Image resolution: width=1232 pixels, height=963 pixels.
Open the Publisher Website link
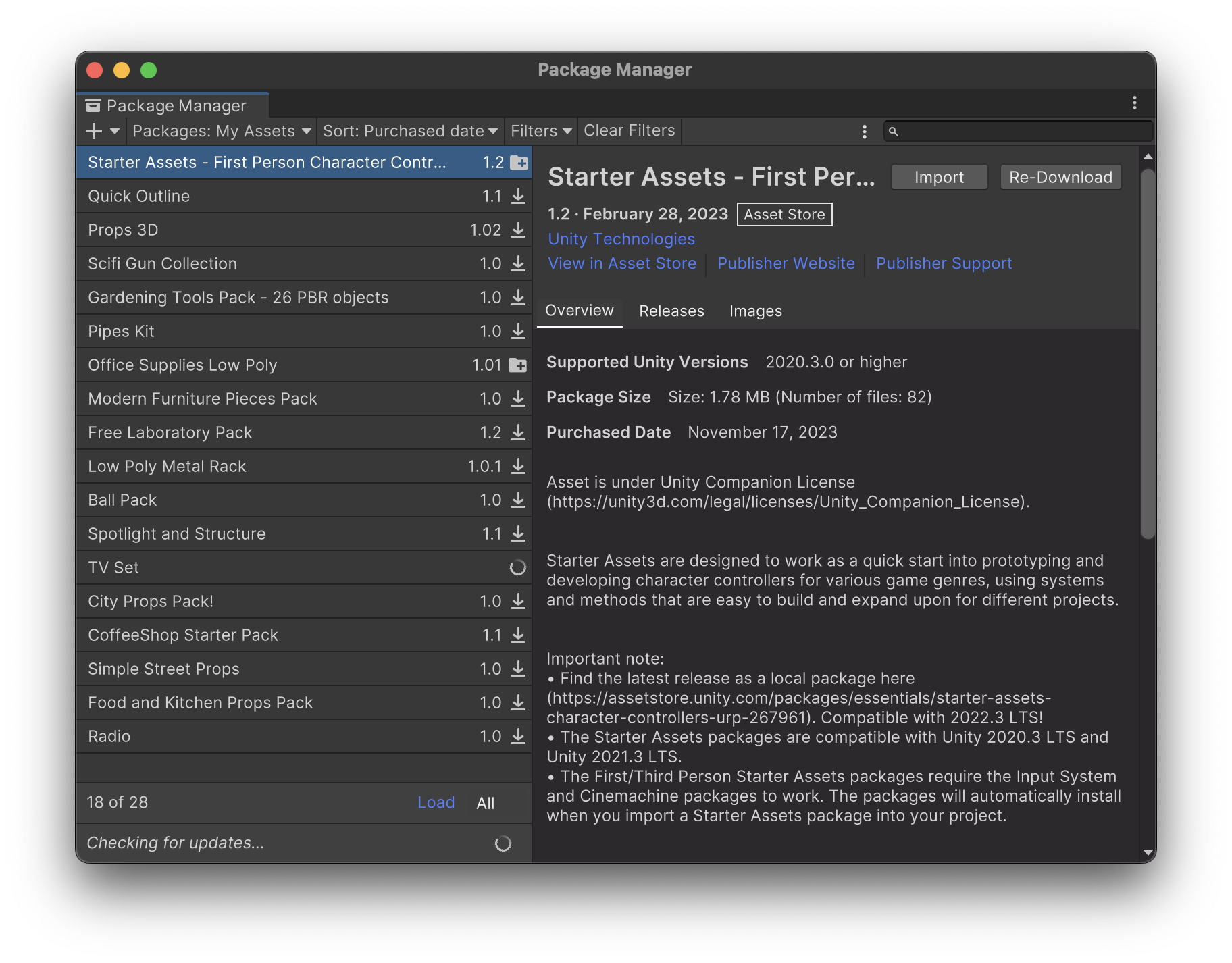pyautogui.click(x=786, y=263)
